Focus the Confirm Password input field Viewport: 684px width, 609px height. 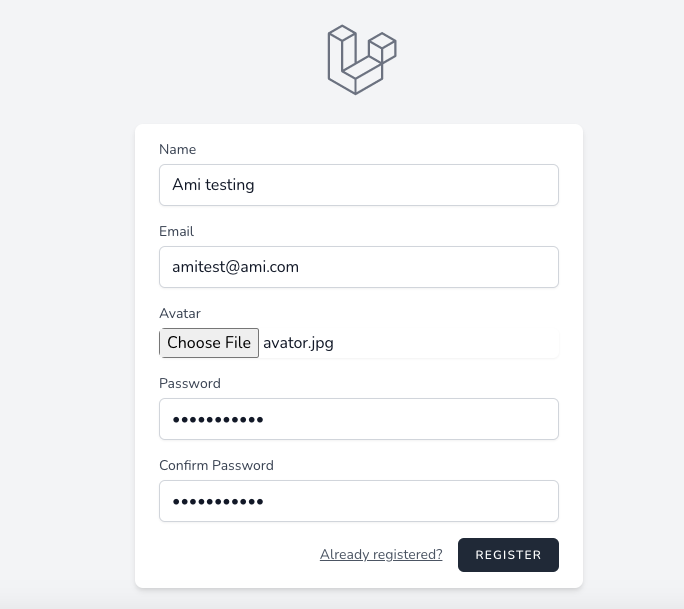click(x=359, y=501)
